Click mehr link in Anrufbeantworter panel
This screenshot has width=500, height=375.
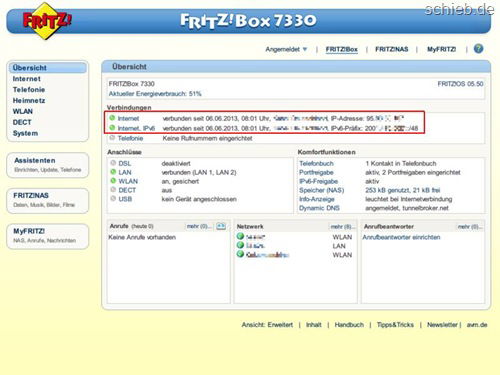(x=470, y=227)
